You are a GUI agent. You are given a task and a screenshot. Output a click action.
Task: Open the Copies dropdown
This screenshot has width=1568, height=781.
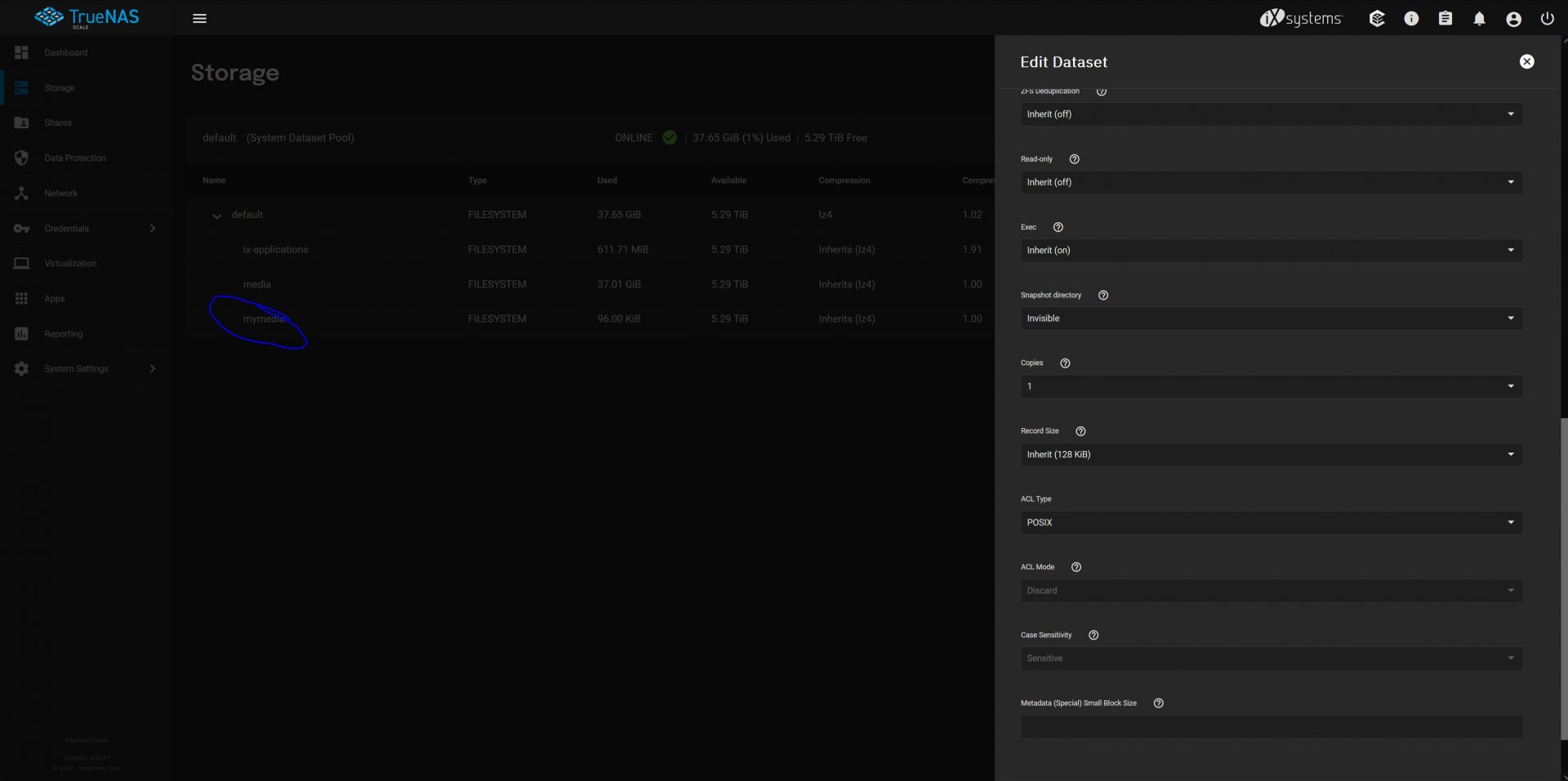[1271, 386]
